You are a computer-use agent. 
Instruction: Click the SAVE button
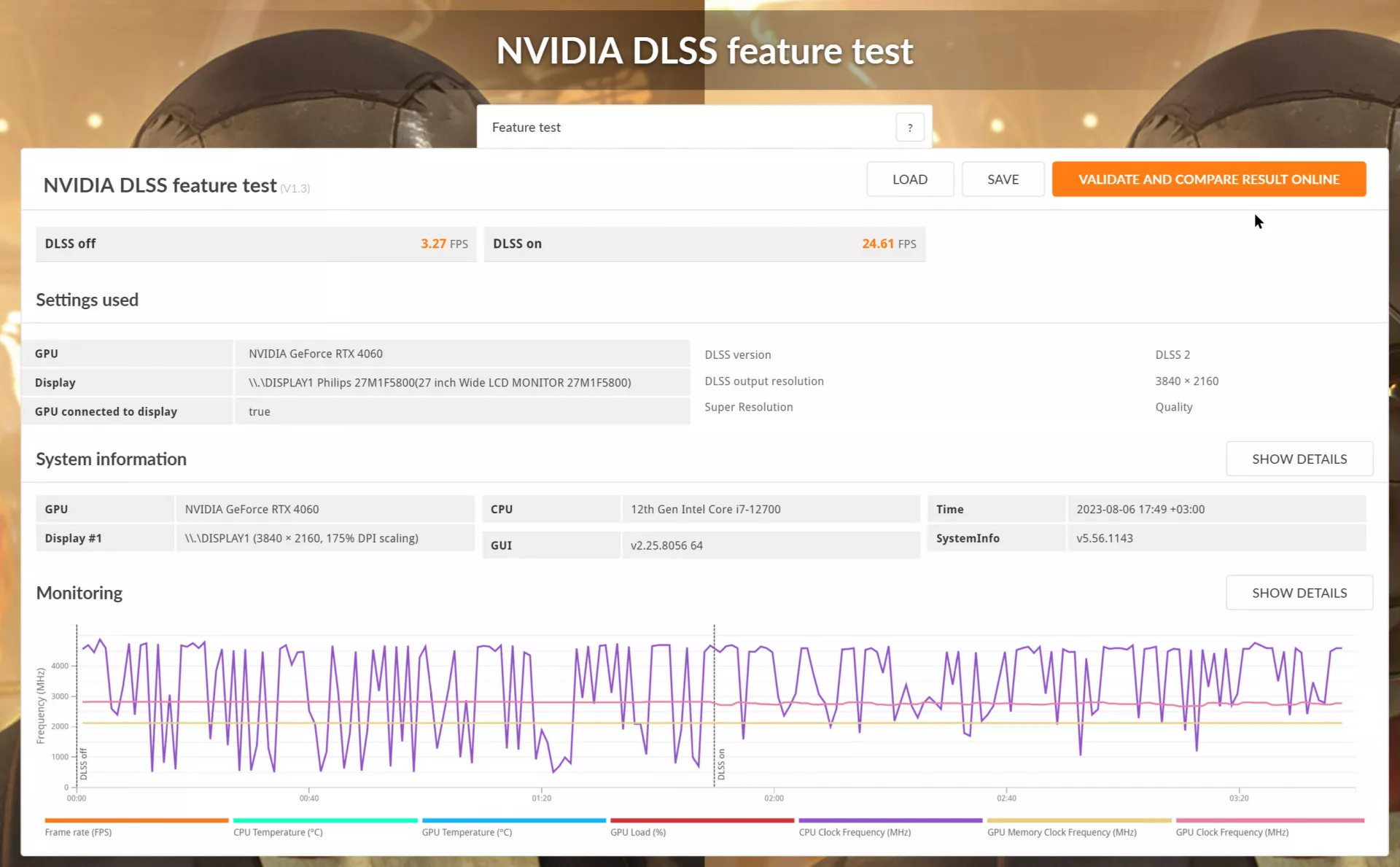point(1003,179)
